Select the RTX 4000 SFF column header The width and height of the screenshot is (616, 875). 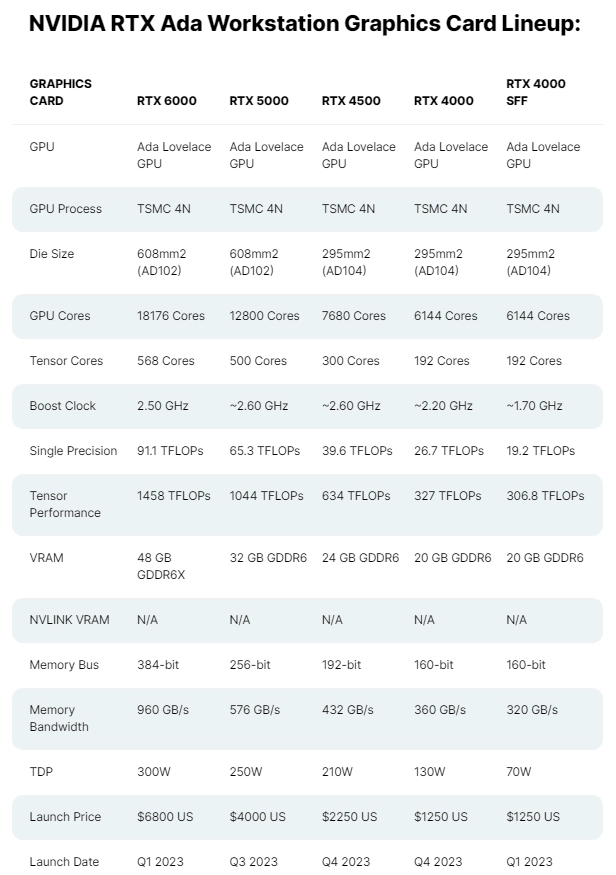pos(536,92)
